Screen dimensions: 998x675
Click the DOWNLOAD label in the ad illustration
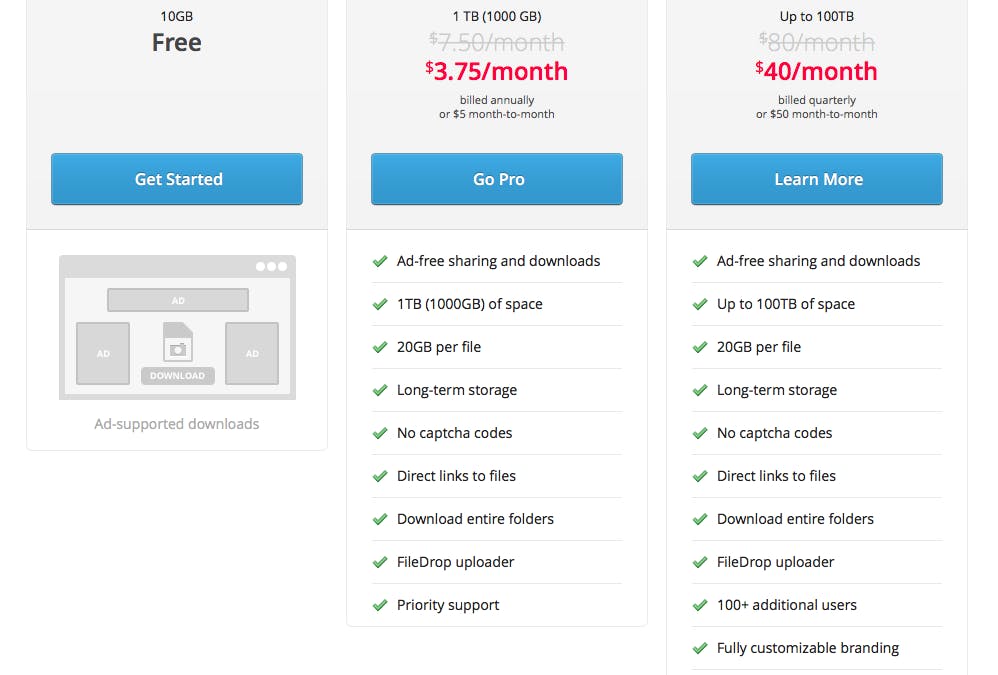(177, 376)
